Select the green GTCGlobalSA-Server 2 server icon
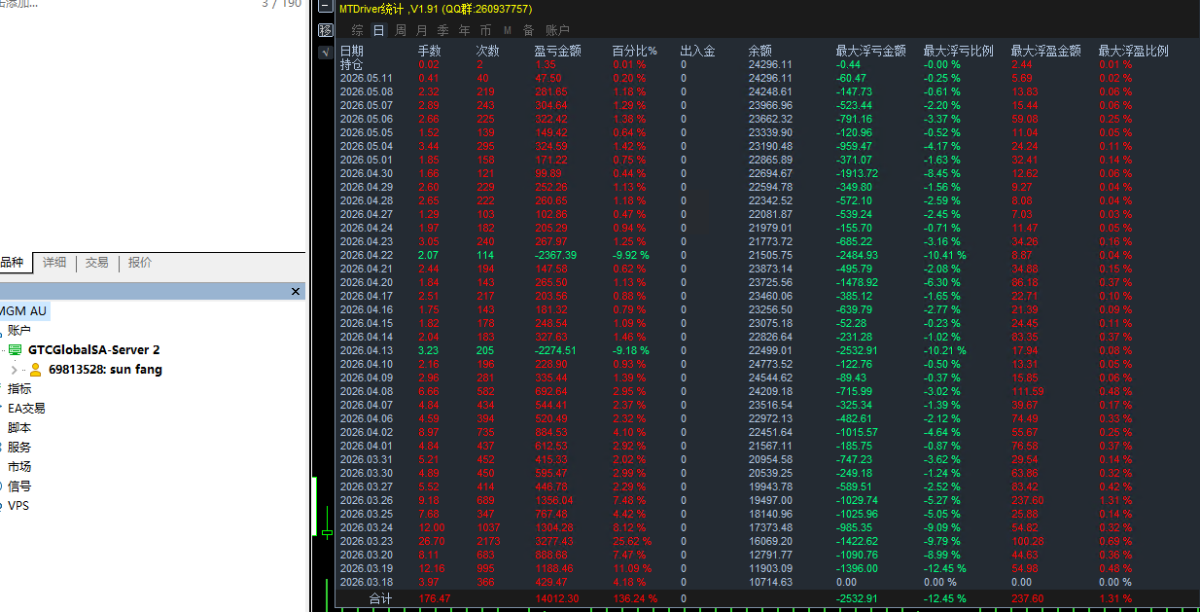Image resolution: width=1200 pixels, height=612 pixels. tap(15, 350)
